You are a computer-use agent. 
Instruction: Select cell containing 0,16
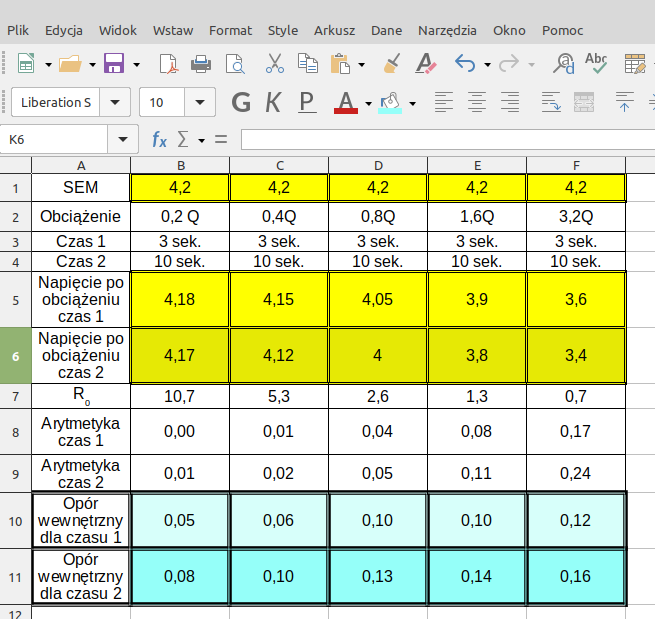576,576
